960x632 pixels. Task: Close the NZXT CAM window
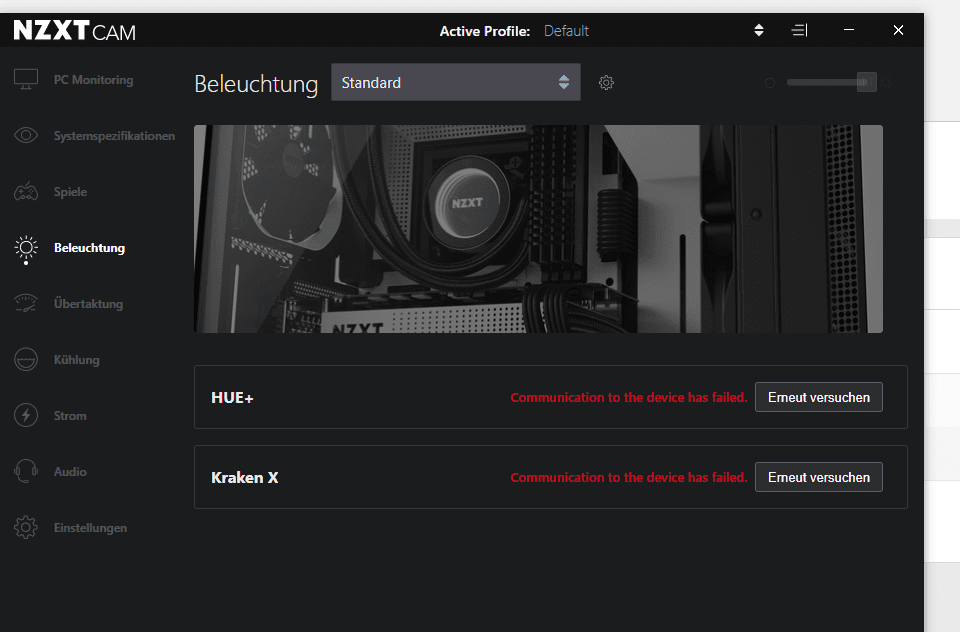[x=898, y=30]
